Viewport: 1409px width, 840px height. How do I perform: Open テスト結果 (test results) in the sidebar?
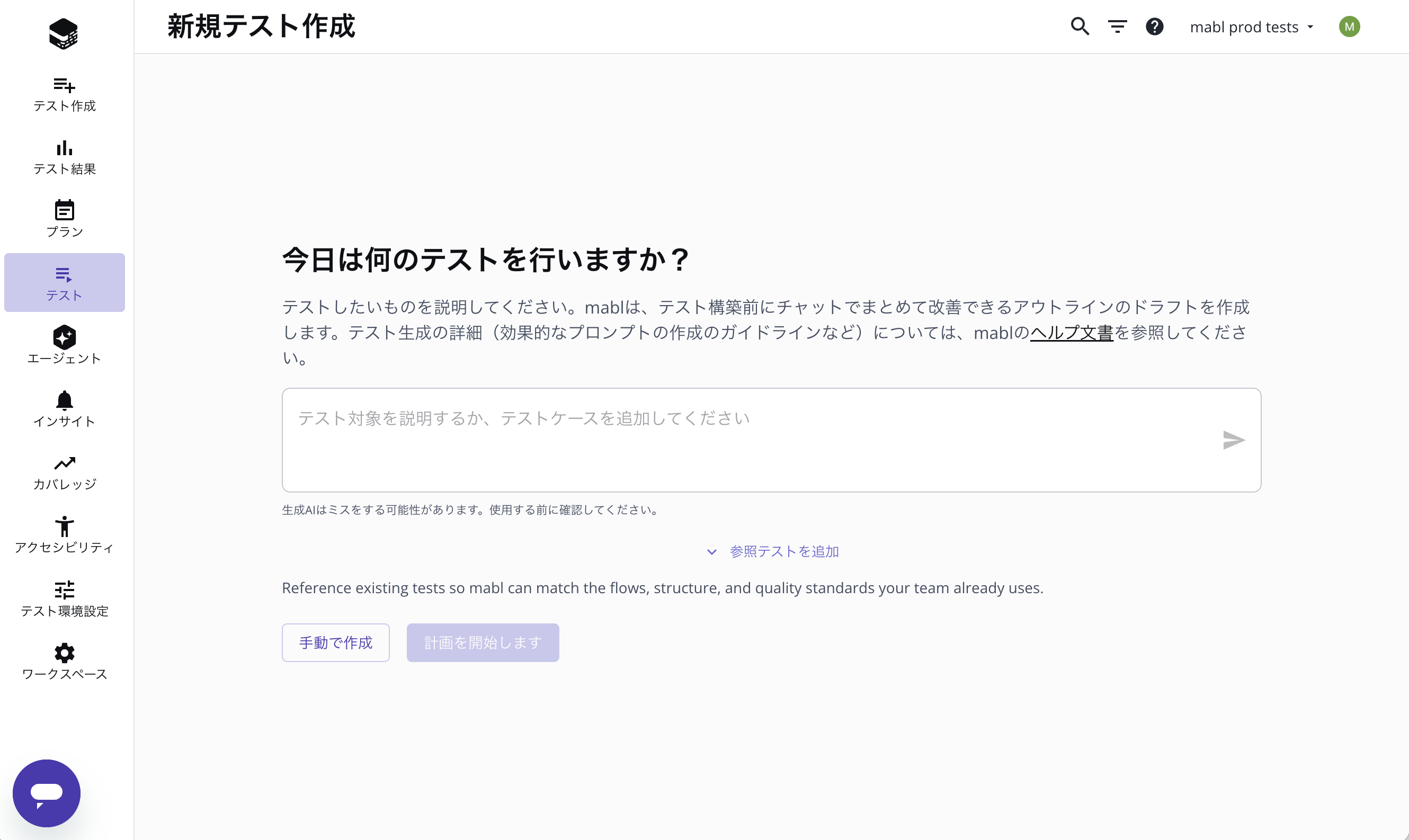pos(65,158)
